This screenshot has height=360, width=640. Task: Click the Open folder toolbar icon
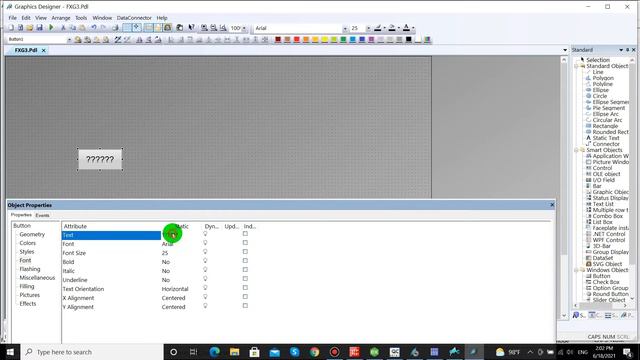(30, 28)
